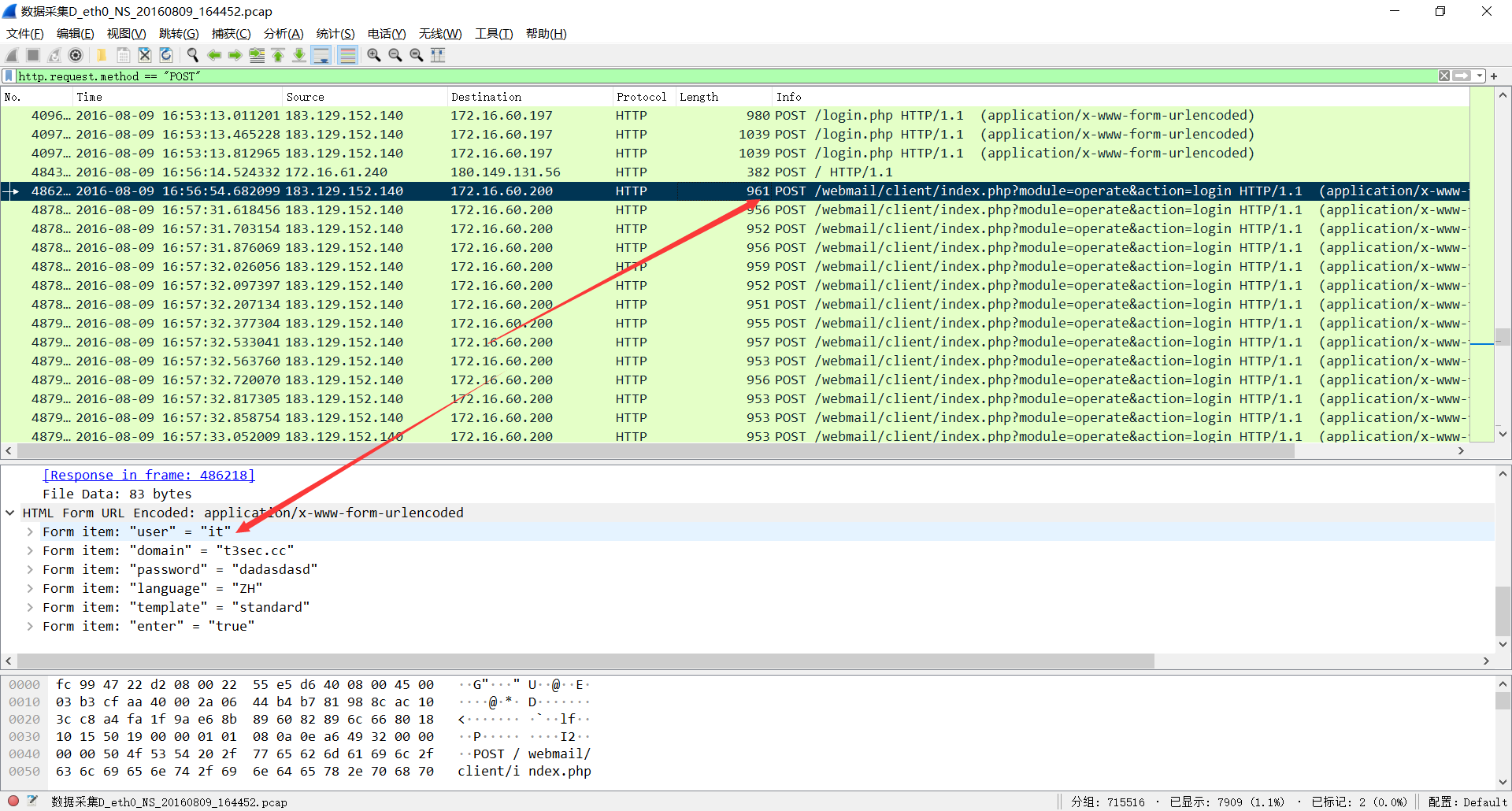This screenshot has width=1512, height=811.
Task: Follow the Response in frame: 486218 link
Action: point(149,475)
